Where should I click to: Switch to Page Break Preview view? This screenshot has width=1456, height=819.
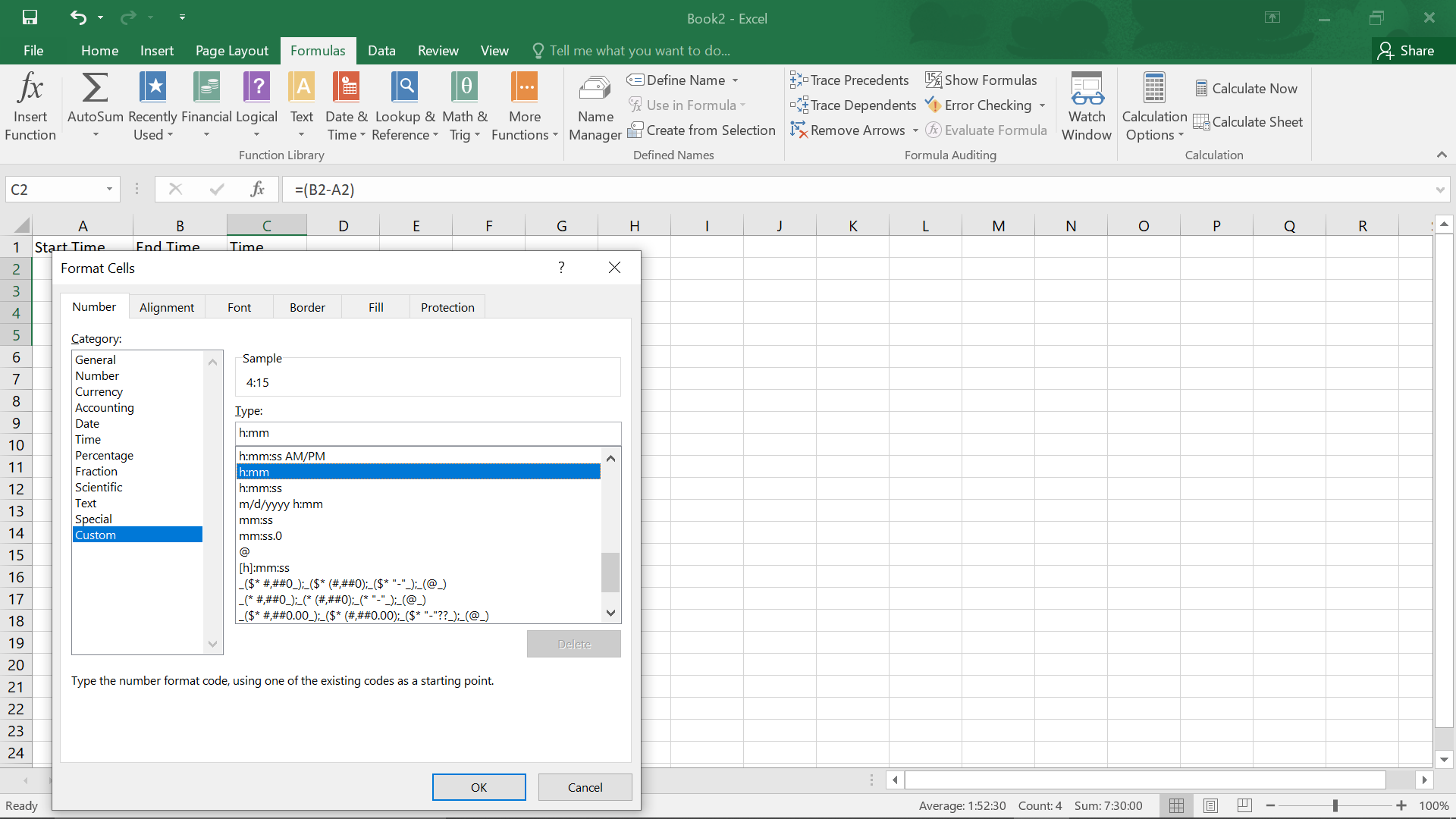coord(1244,805)
